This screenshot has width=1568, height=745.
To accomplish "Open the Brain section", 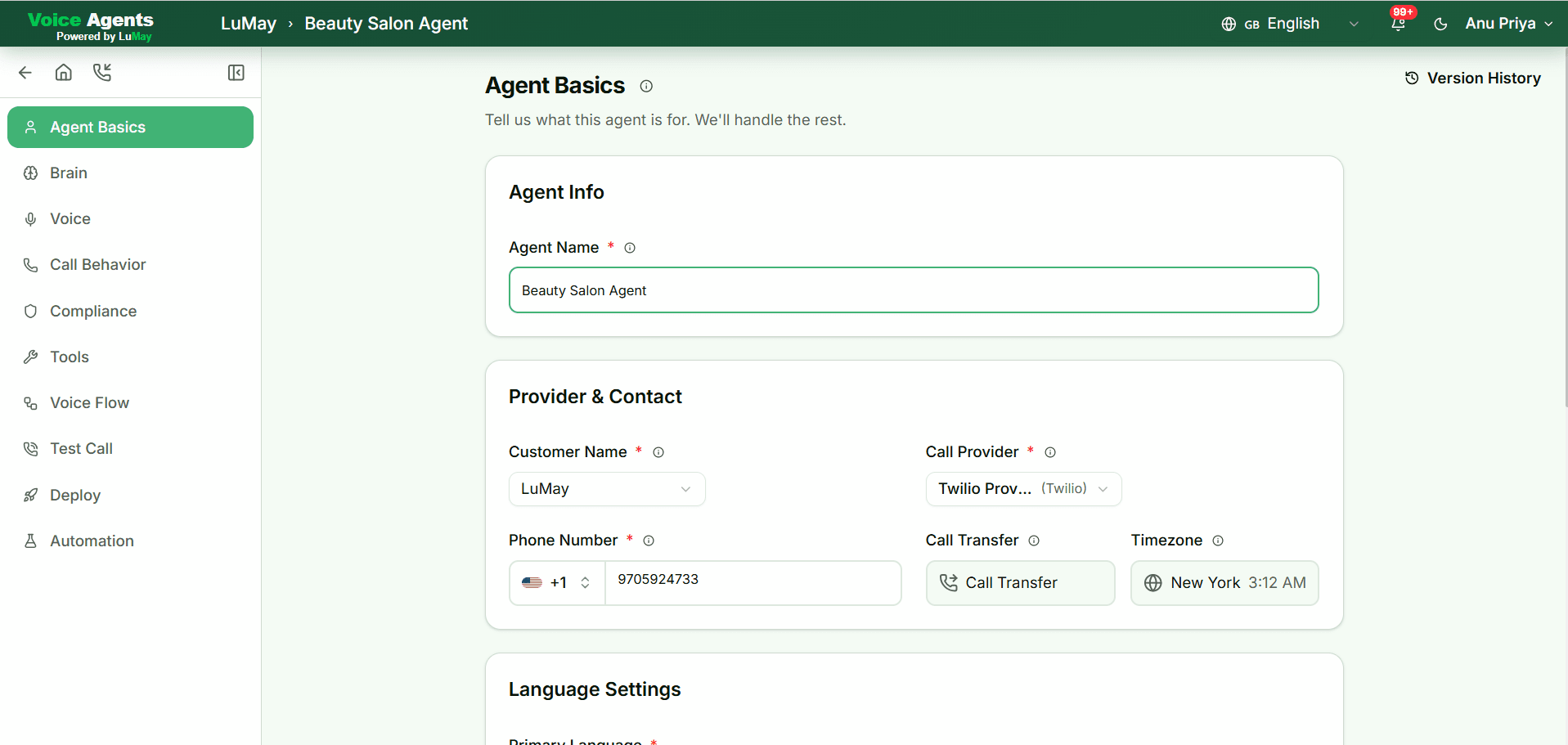I will pyautogui.click(x=130, y=173).
